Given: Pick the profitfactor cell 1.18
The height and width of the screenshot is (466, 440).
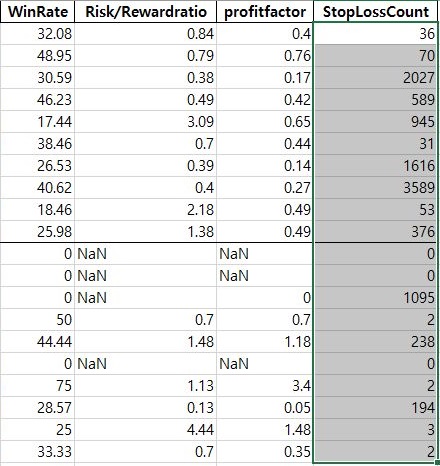Looking at the screenshot, I should (x=265, y=342).
